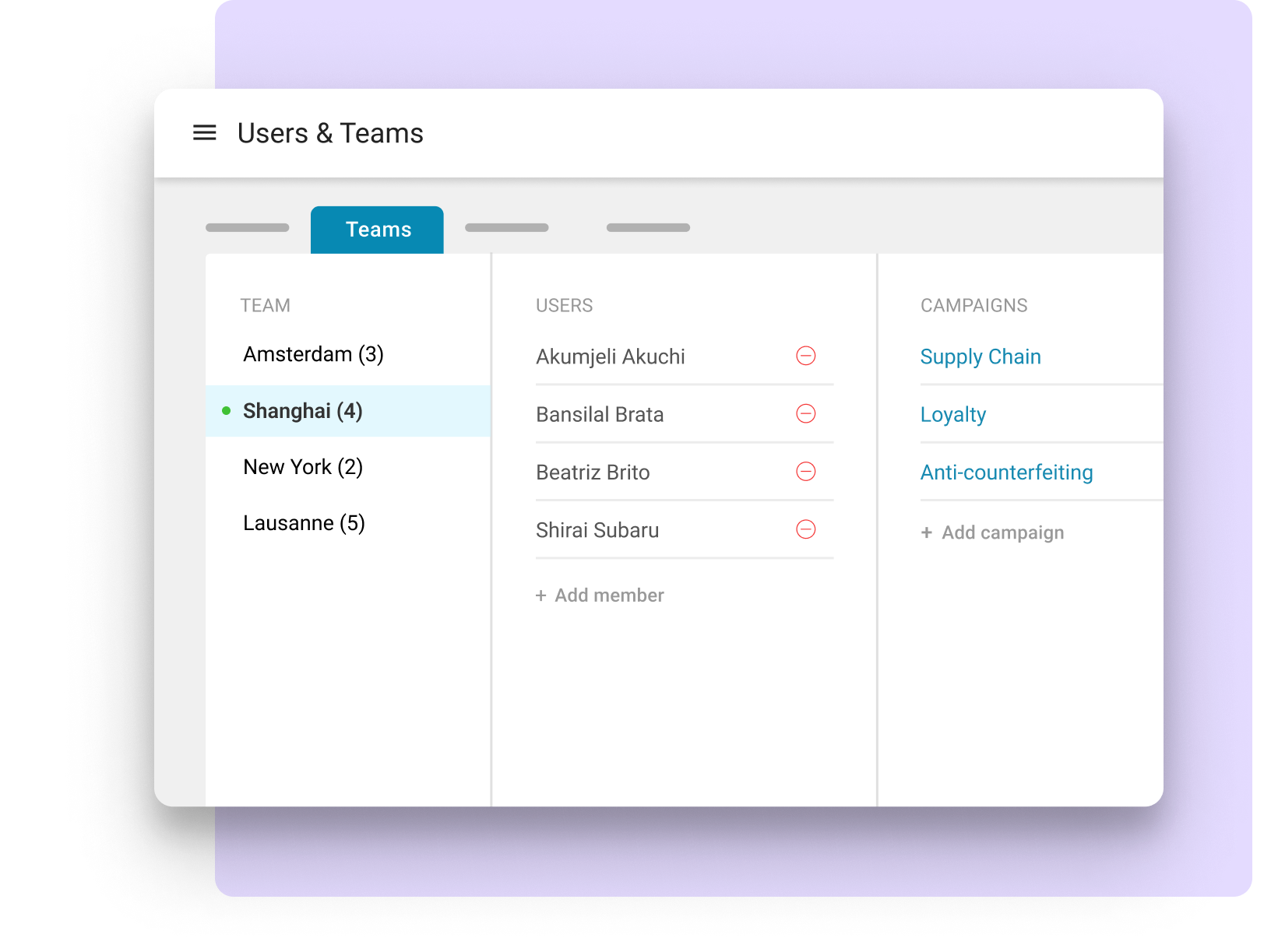Open the hamburger navigation menu

204,133
